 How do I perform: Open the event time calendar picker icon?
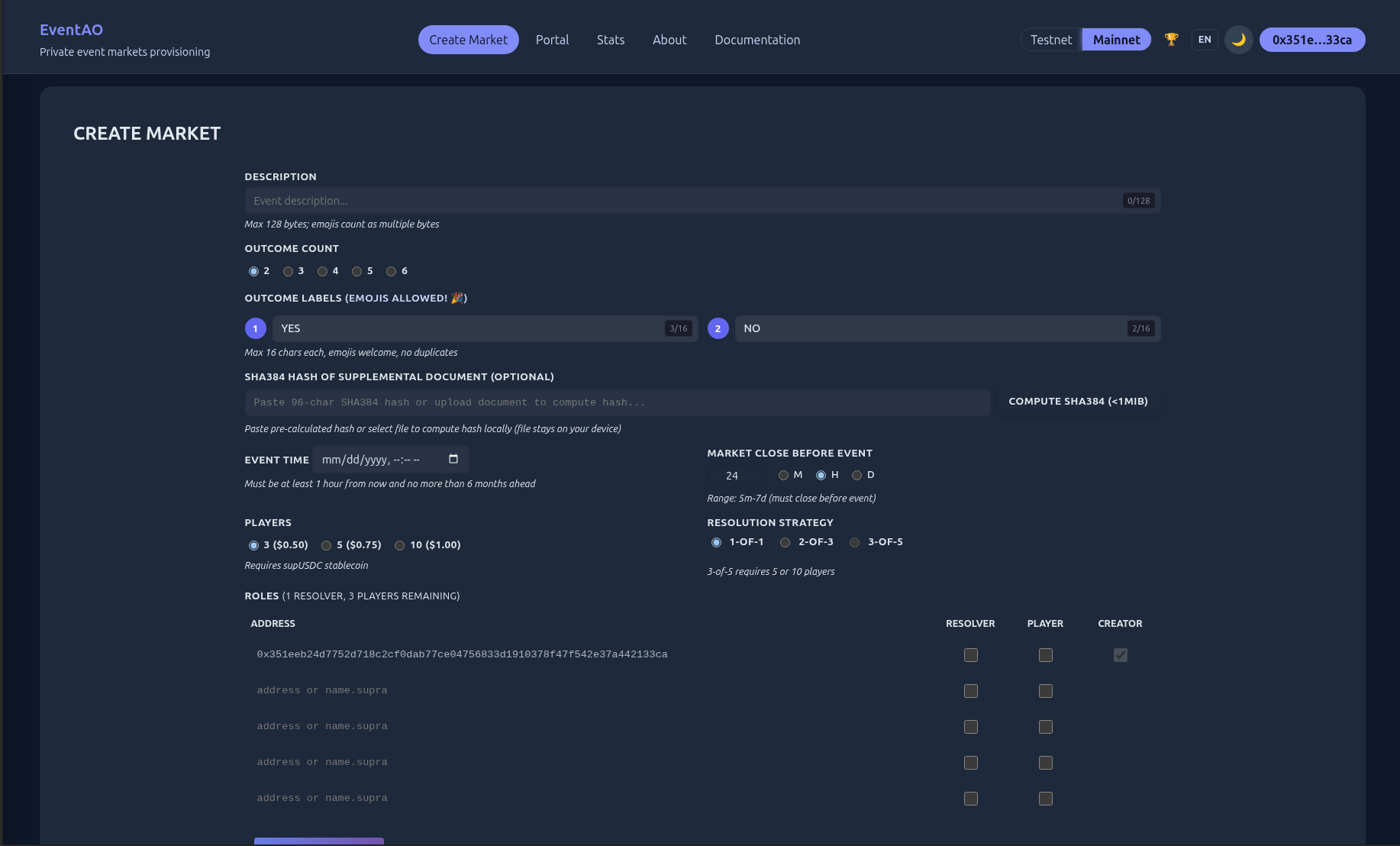453,459
